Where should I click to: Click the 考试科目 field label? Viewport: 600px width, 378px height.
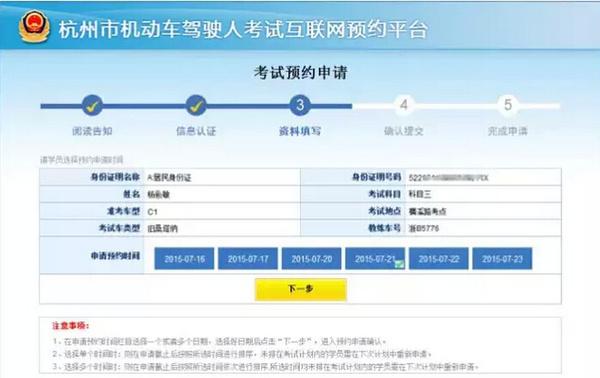coord(385,194)
